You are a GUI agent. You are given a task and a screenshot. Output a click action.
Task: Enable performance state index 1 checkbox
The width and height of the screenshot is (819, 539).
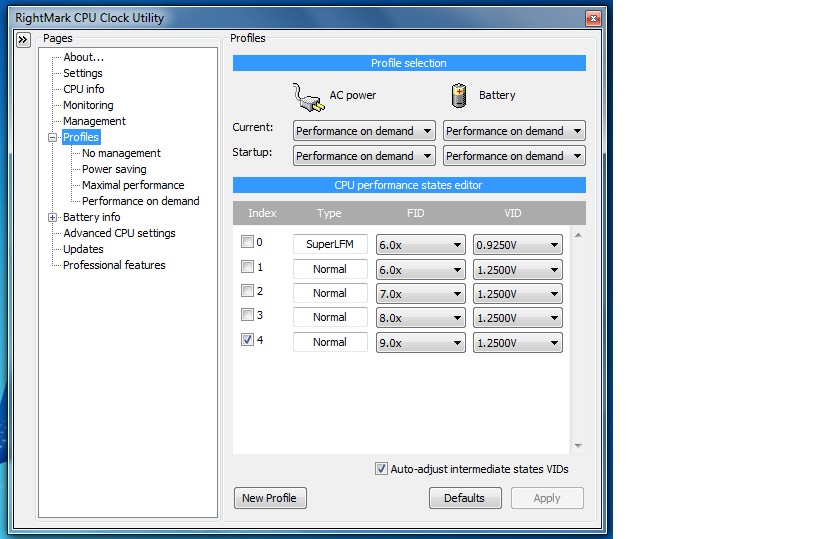(247, 266)
